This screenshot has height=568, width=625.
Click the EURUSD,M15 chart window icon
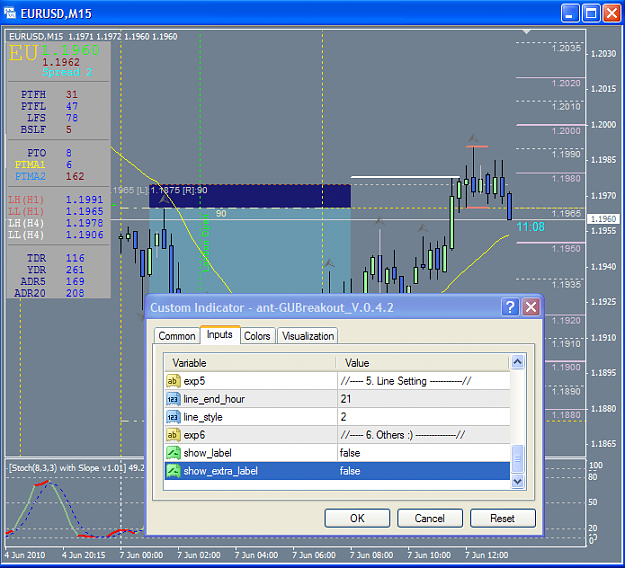pos(10,13)
